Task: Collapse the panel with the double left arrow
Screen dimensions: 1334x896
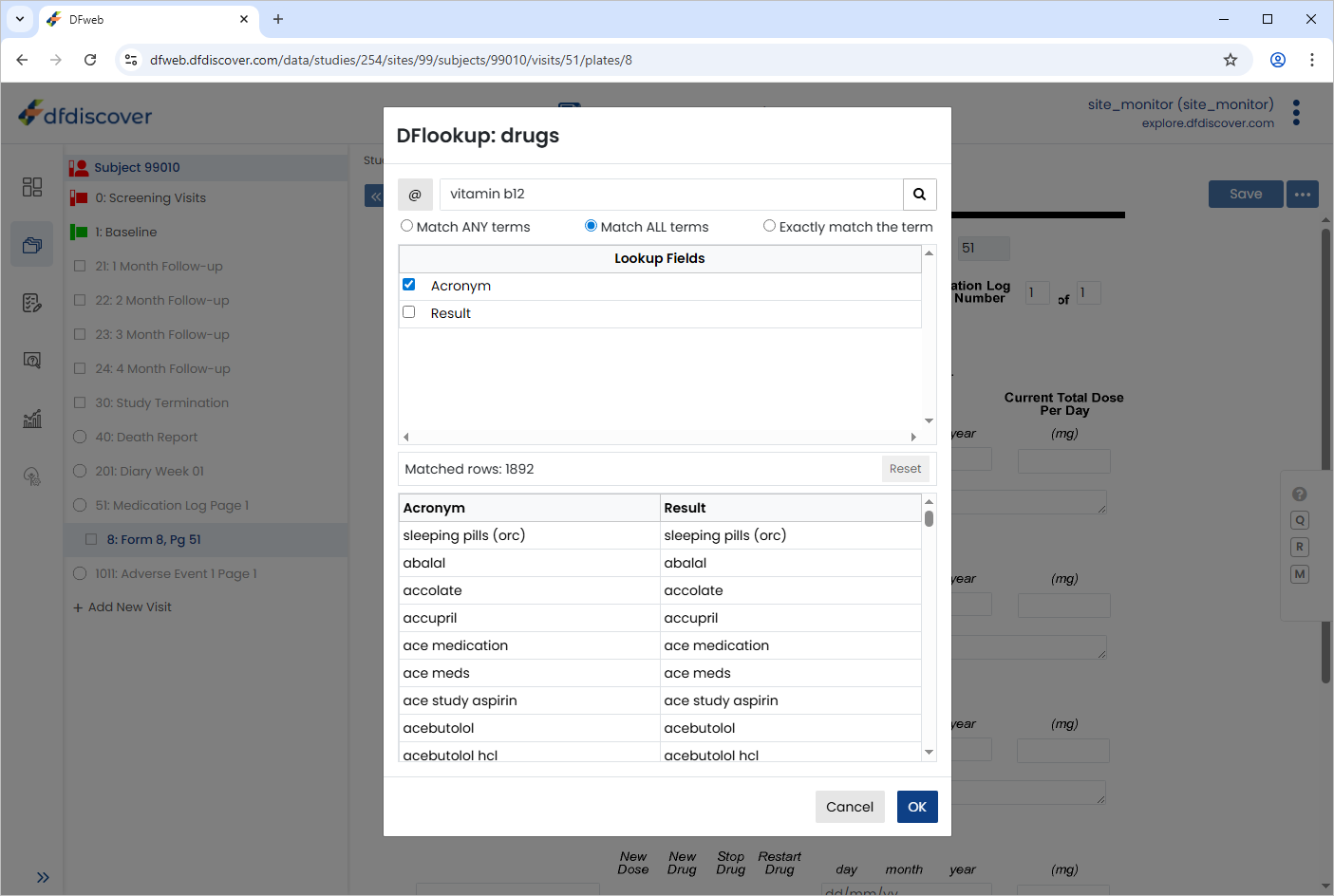Action: [374, 196]
